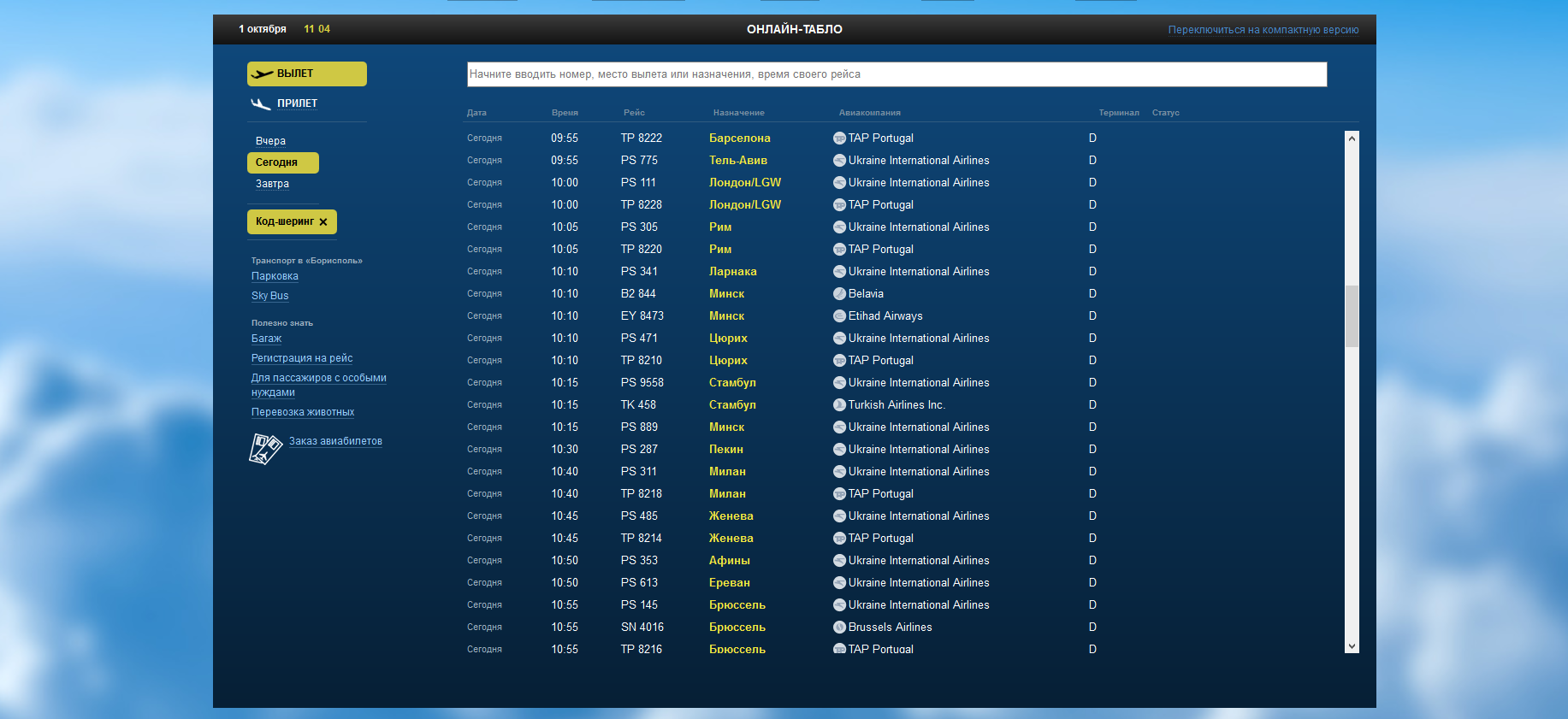
Task: Select the Вчера day filter
Action: click(270, 141)
